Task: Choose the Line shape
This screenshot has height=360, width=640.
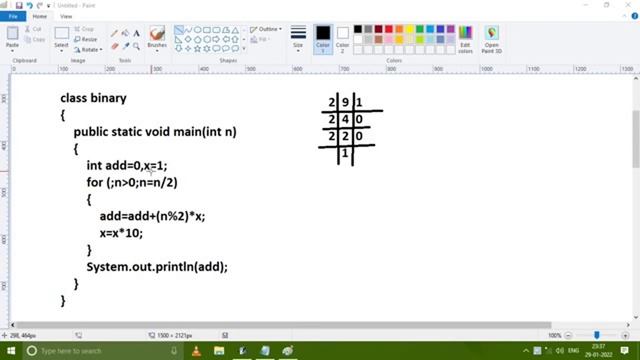Action: pos(179,30)
